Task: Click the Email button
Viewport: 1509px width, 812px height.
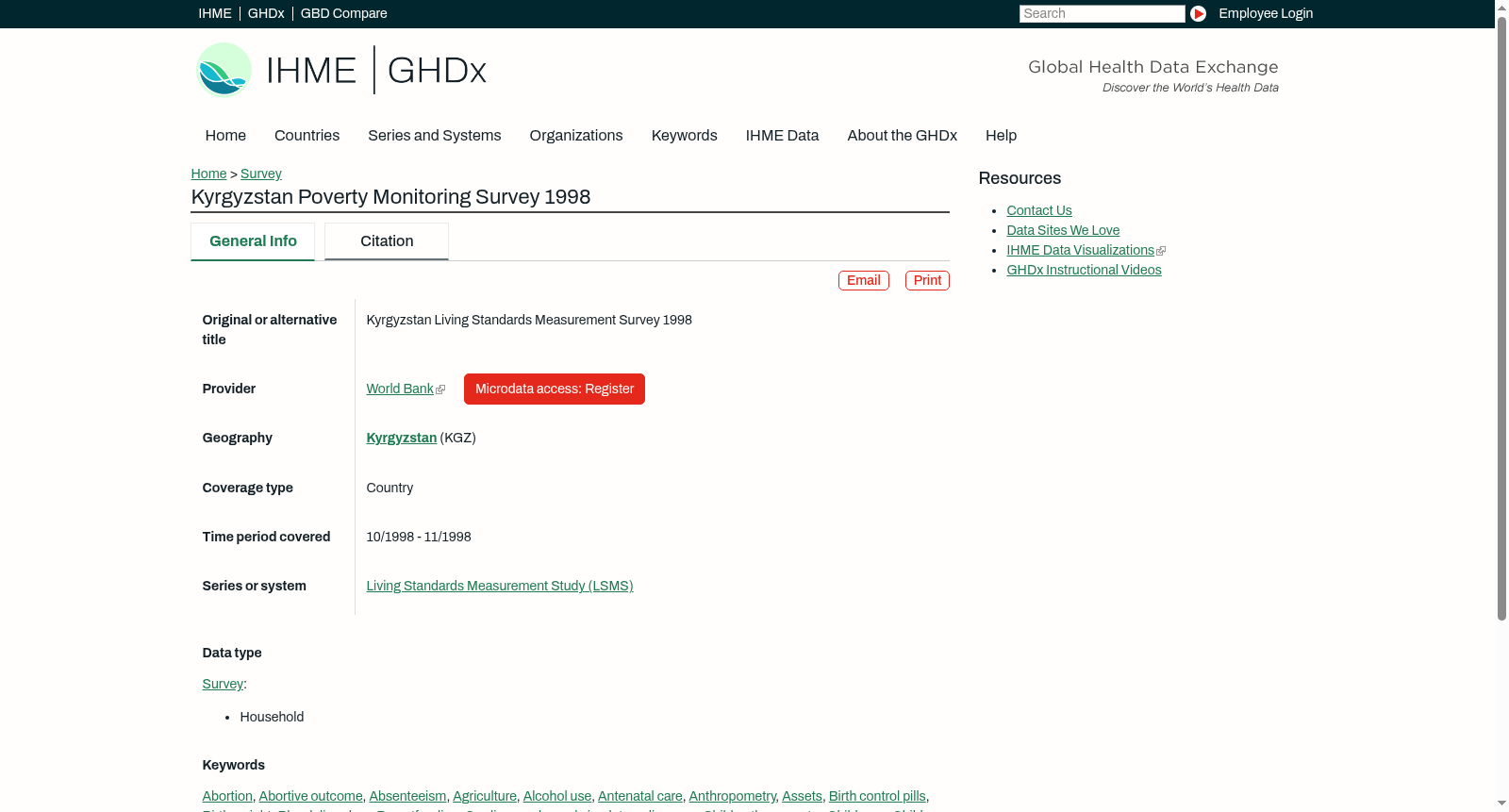Action: 863,280
